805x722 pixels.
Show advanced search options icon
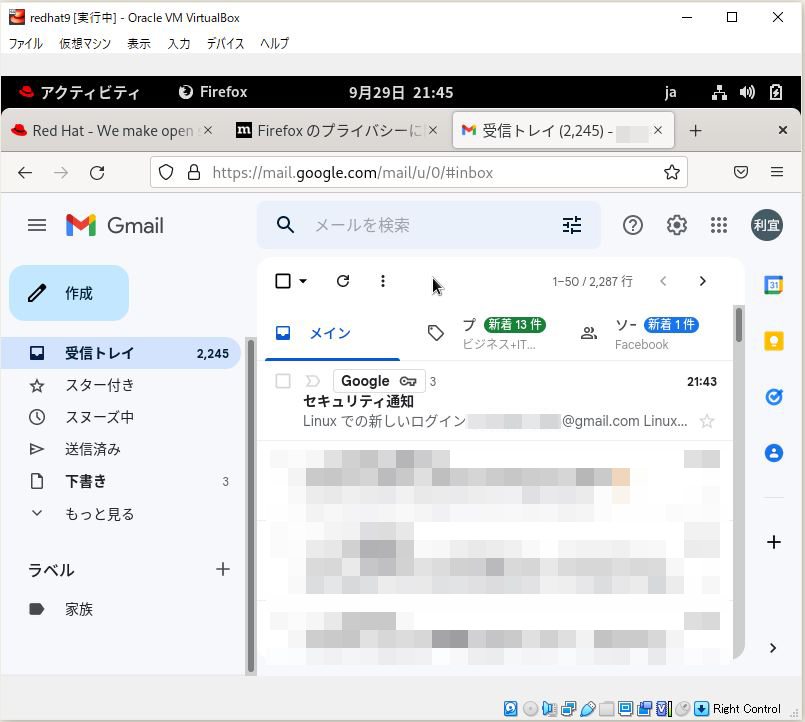click(x=571, y=225)
